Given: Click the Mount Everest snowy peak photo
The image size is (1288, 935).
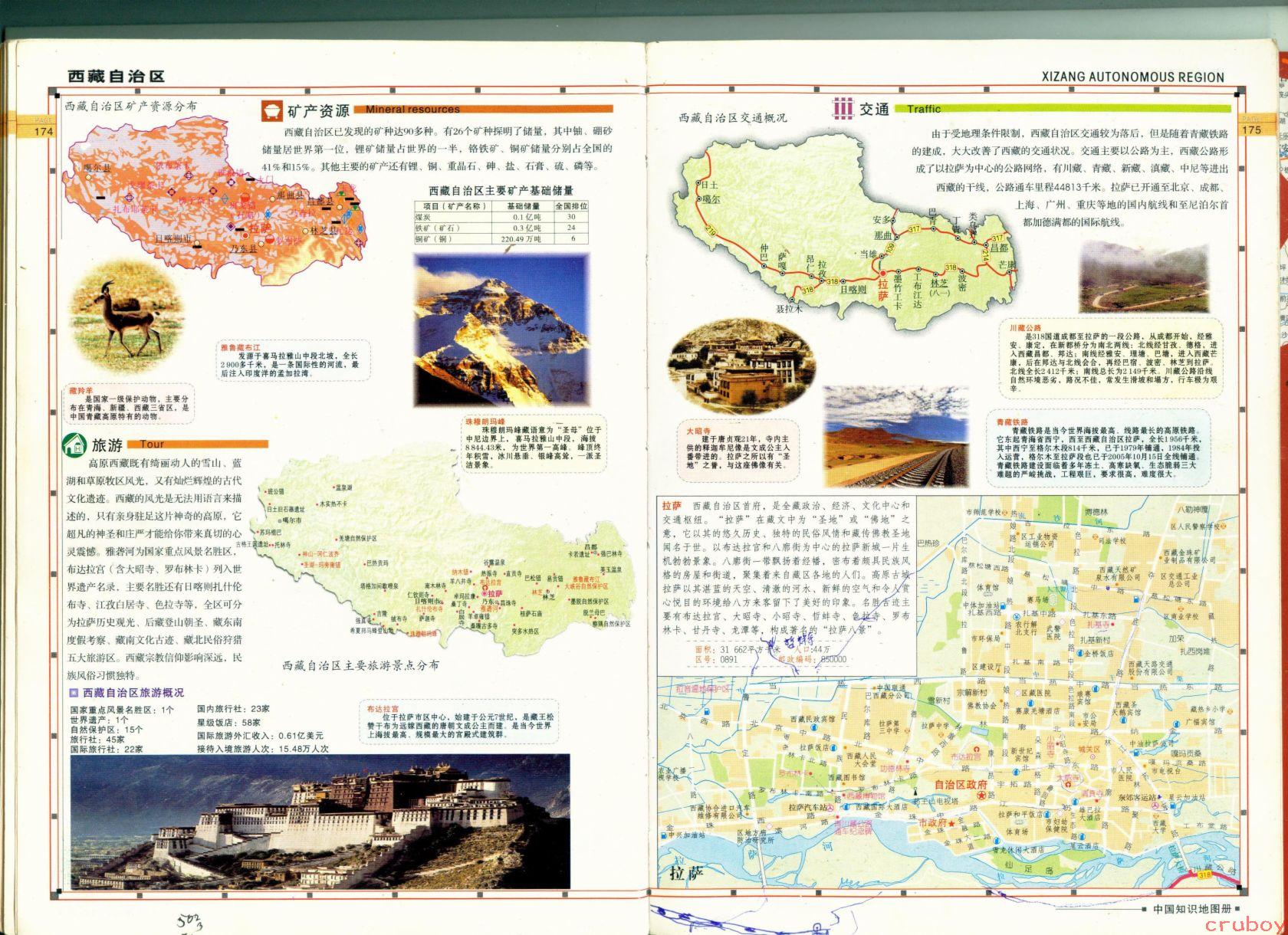Looking at the screenshot, I should point(501,330).
